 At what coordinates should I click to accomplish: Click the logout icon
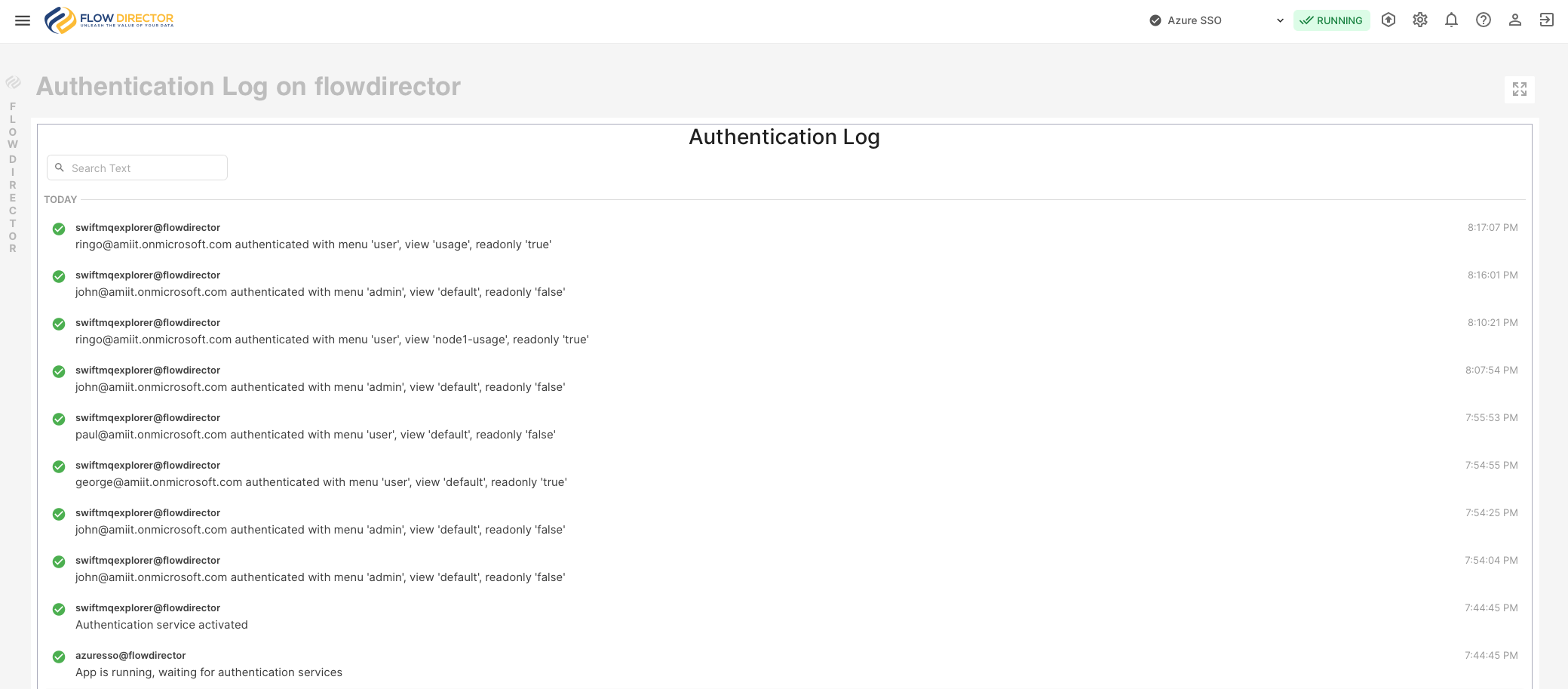[1546, 20]
